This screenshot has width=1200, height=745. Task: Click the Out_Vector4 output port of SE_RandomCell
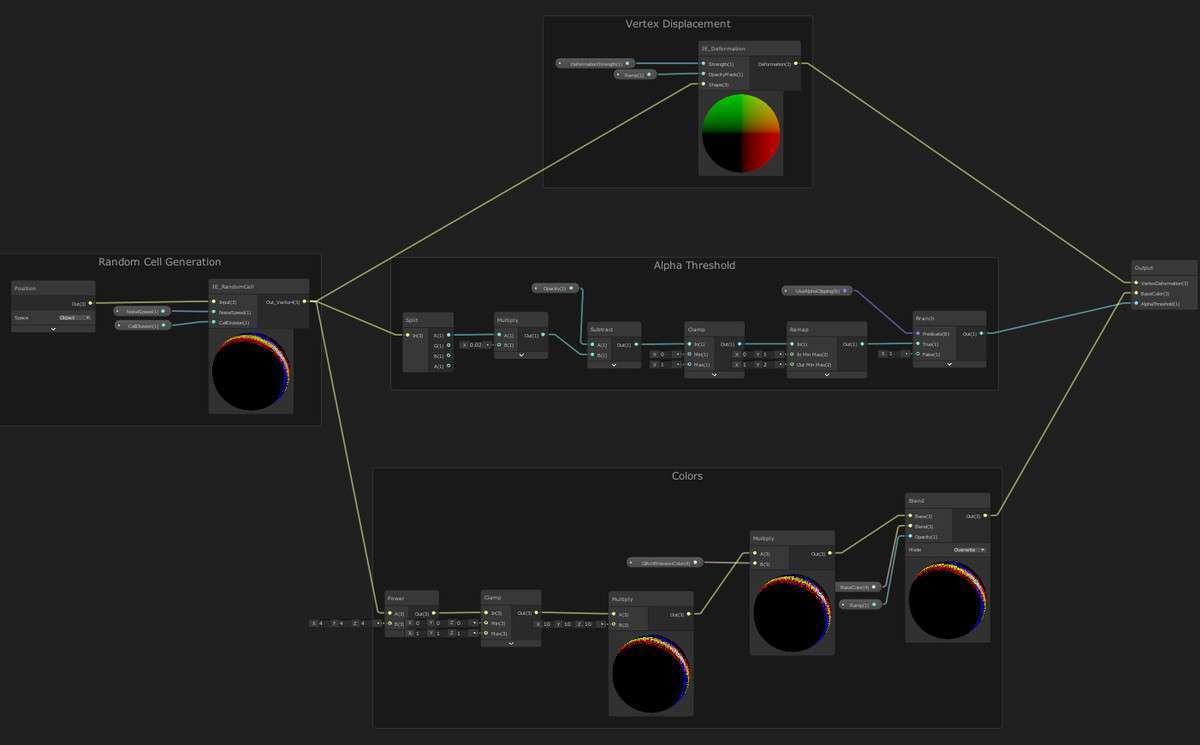pos(304,301)
